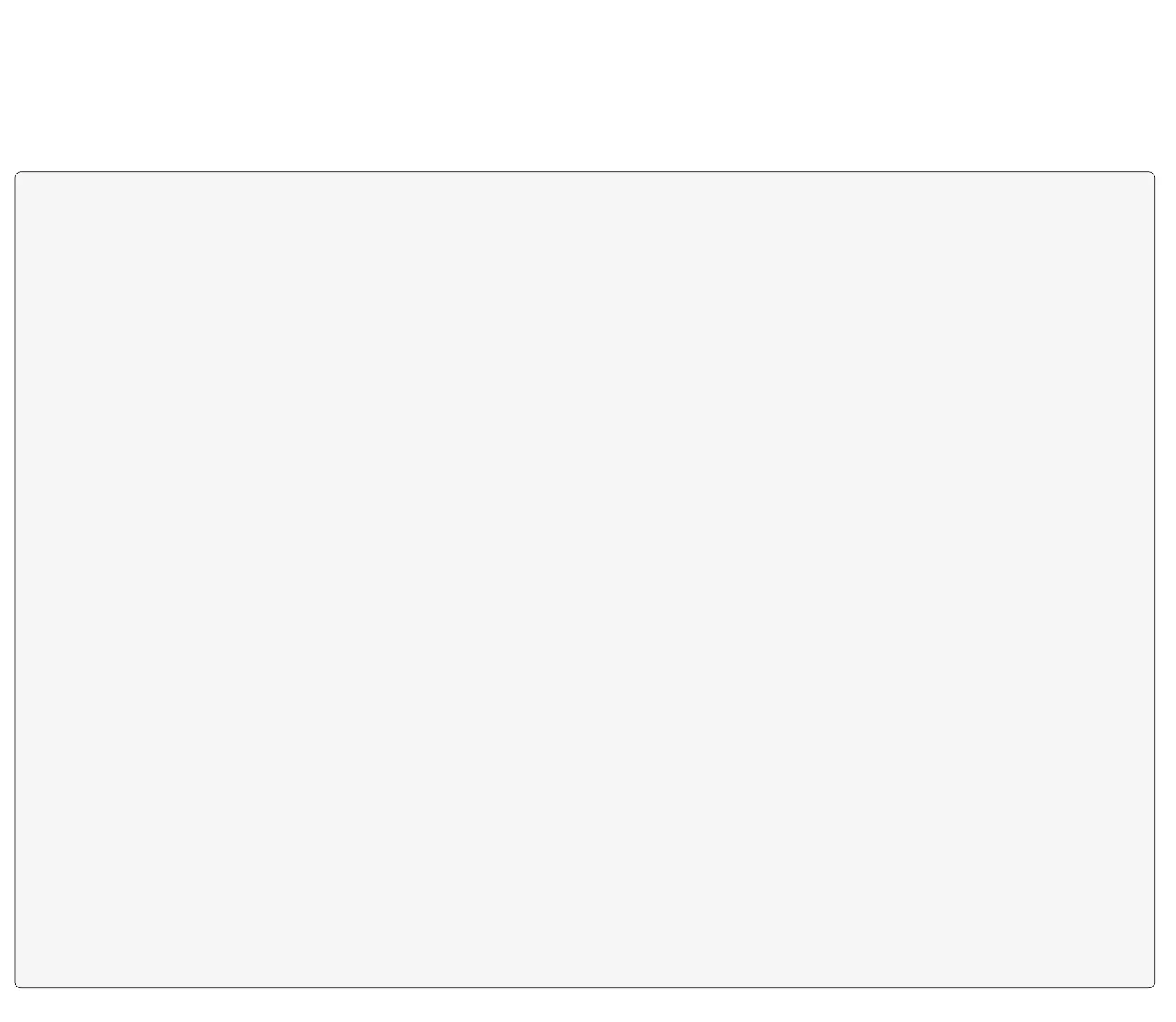Image resolution: width=1176 pixels, height=1022 pixels.
Task: Click inside the empty gray bordered panel
Action: tap(584, 579)
